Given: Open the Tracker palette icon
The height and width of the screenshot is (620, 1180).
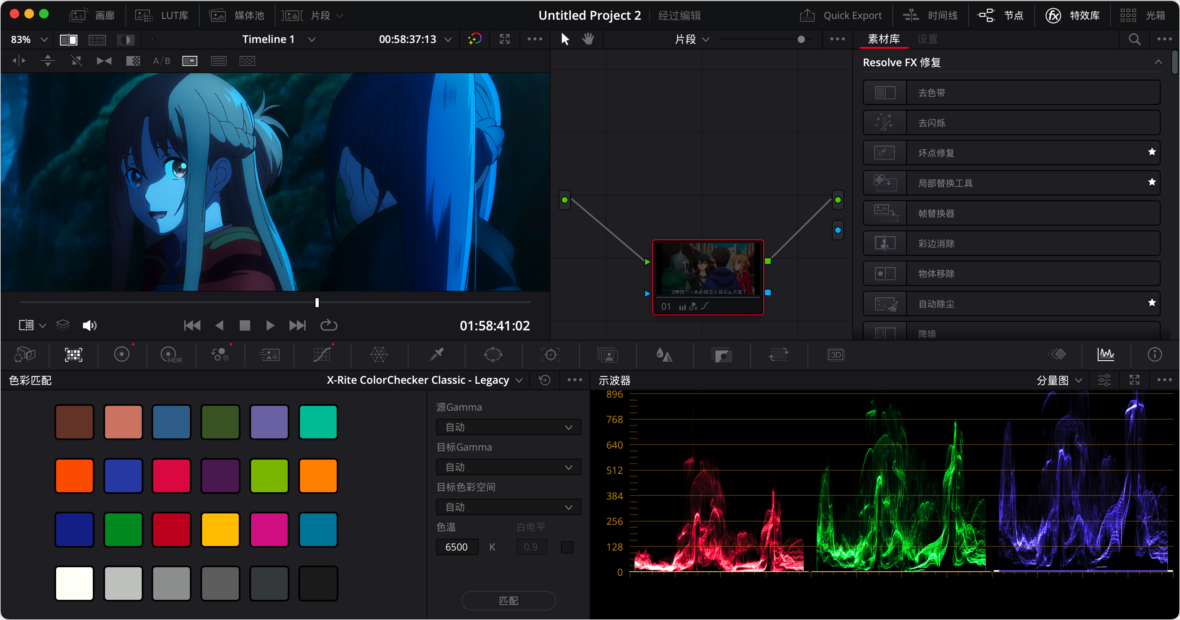Looking at the screenshot, I should (550, 355).
